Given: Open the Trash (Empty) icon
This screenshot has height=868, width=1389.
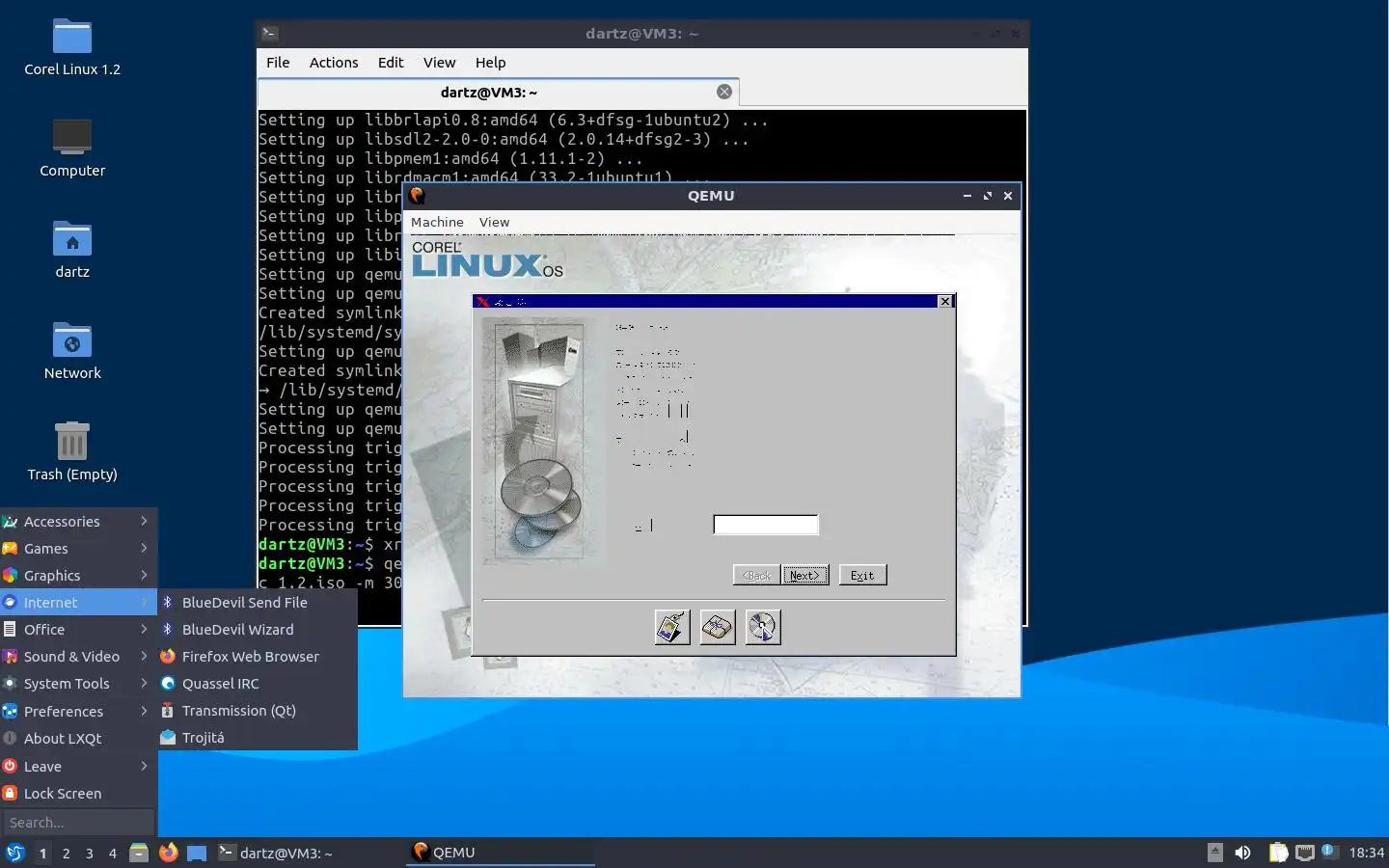Looking at the screenshot, I should pyautogui.click(x=72, y=452).
